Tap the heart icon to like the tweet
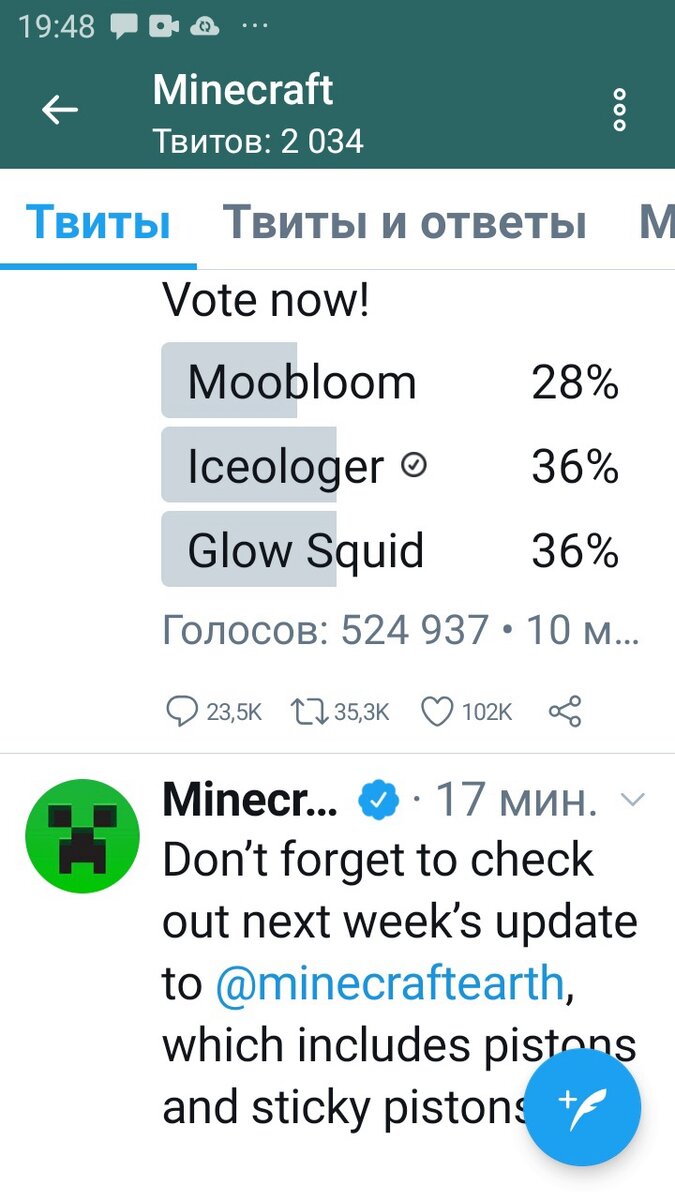The width and height of the screenshot is (675, 1200). click(x=437, y=712)
